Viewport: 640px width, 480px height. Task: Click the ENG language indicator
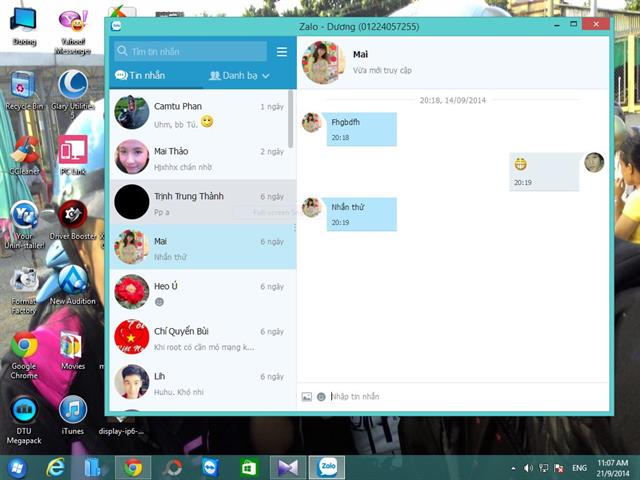[580, 468]
